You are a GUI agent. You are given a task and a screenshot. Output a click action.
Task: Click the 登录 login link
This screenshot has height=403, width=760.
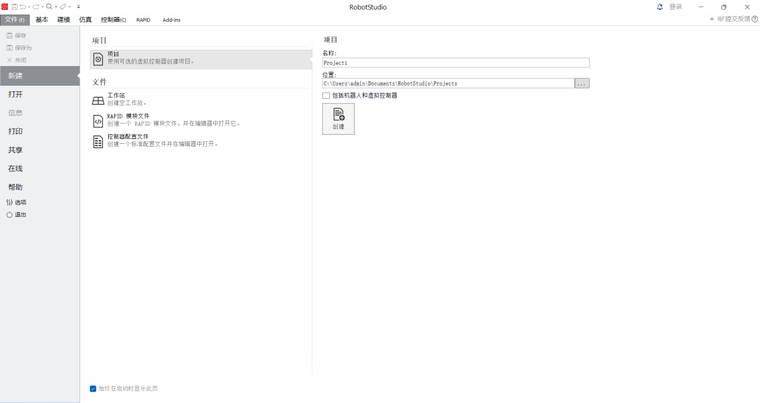(x=676, y=7)
